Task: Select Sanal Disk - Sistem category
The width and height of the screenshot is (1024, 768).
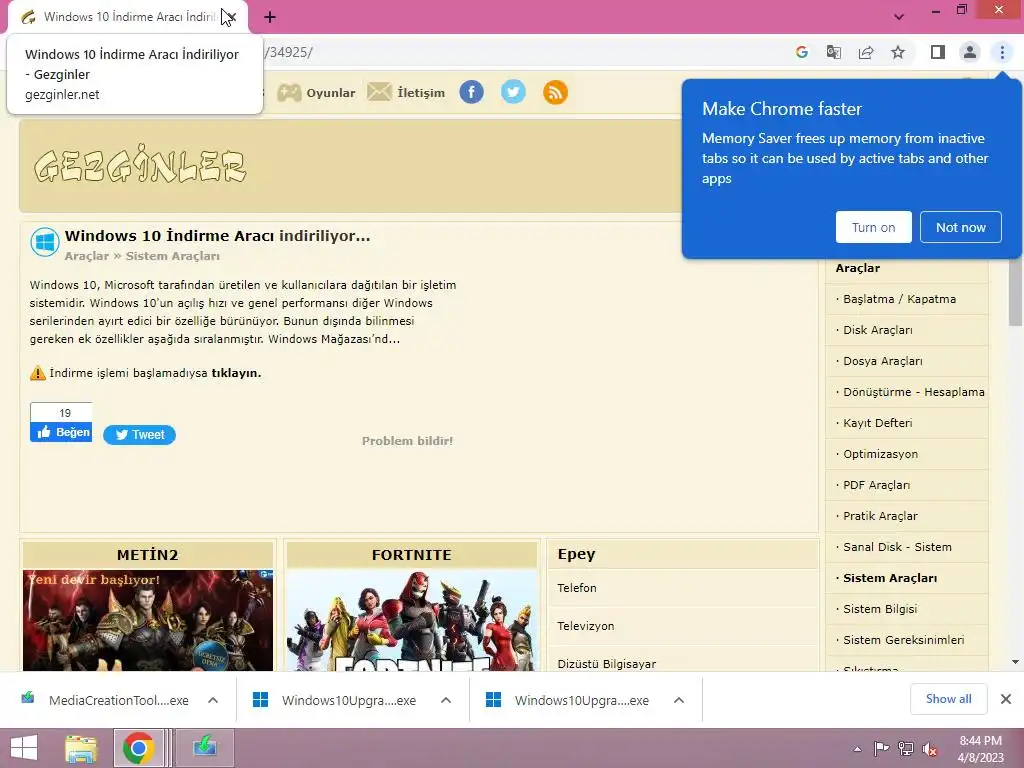Action: click(x=906, y=547)
